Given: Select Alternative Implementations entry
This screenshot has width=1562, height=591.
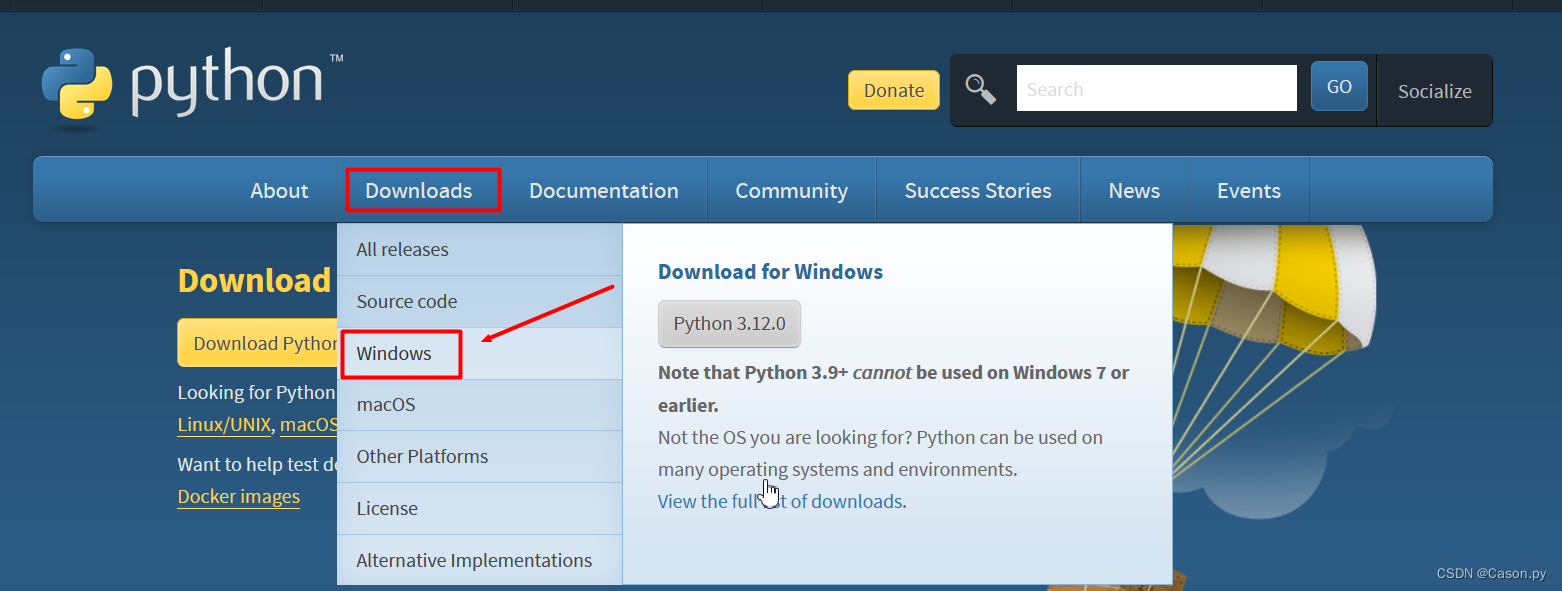Looking at the screenshot, I should tap(479, 560).
